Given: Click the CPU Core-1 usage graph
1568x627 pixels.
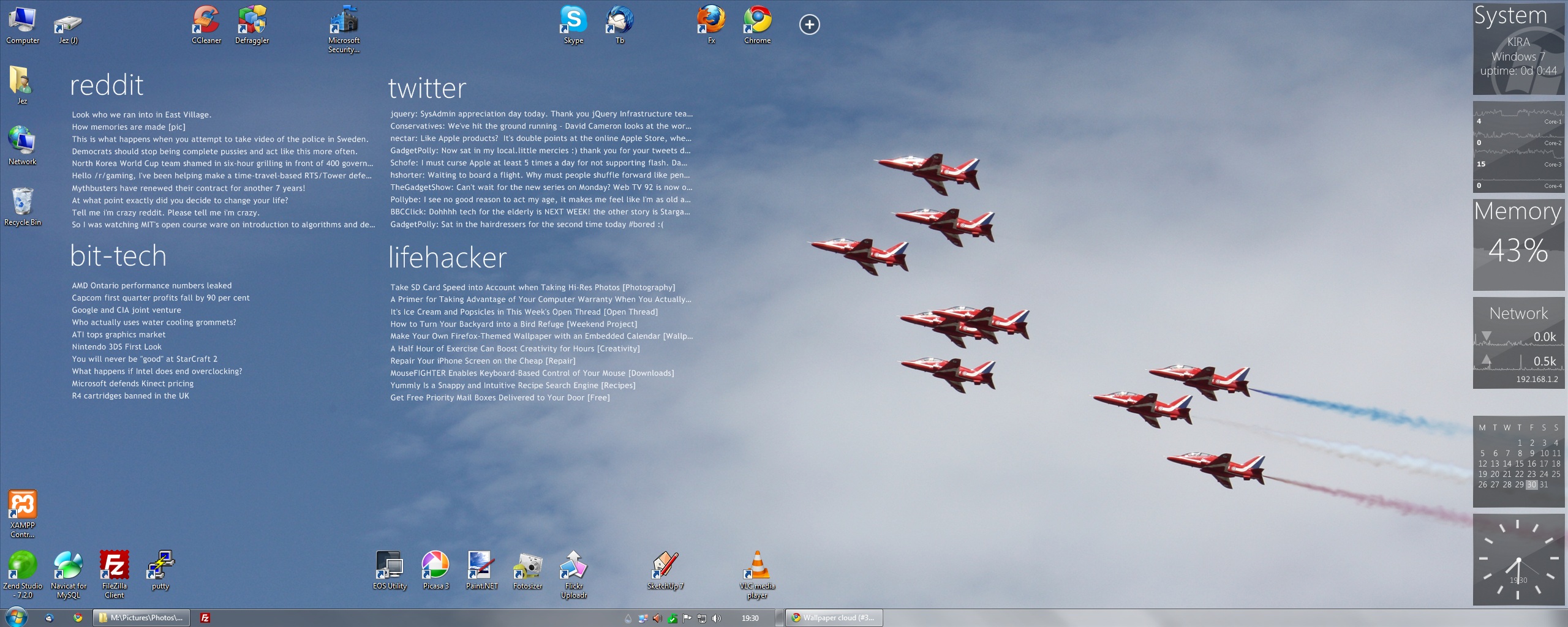Looking at the screenshot, I should tap(1518, 115).
